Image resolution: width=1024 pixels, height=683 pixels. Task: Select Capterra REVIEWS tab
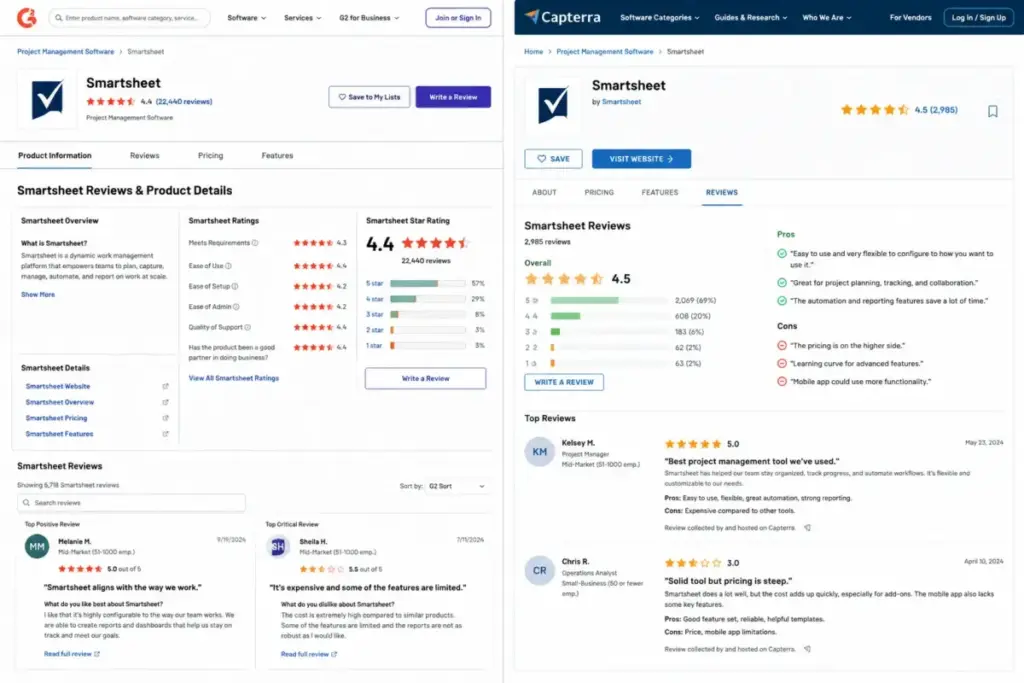tap(722, 193)
